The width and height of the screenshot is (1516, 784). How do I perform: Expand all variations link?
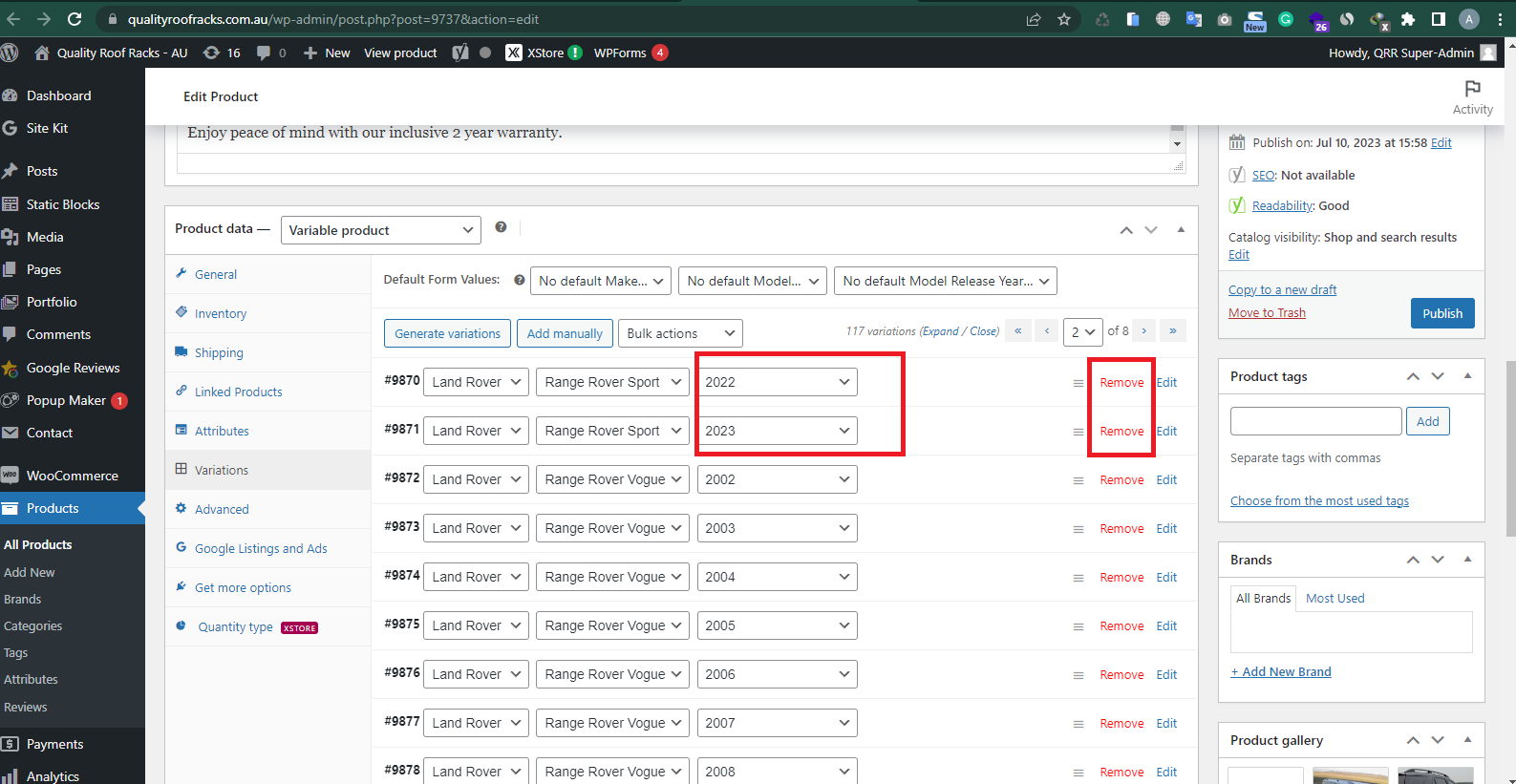[941, 331]
